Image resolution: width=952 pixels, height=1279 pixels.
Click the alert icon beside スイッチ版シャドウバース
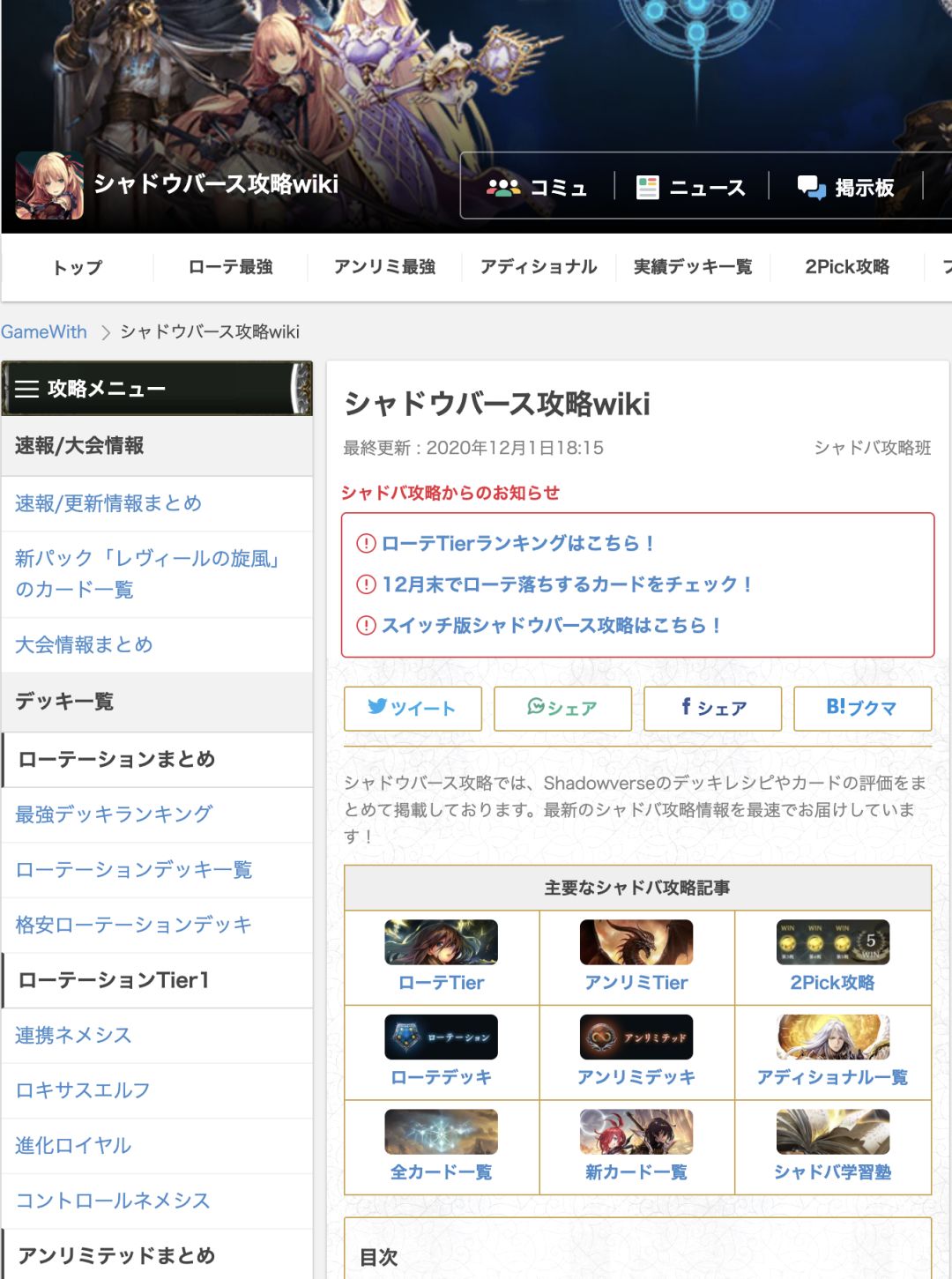[366, 625]
